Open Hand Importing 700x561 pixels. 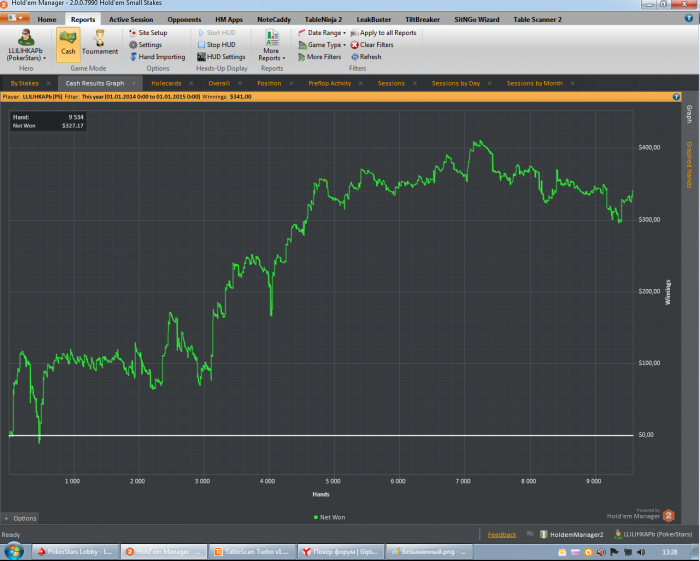(157, 57)
